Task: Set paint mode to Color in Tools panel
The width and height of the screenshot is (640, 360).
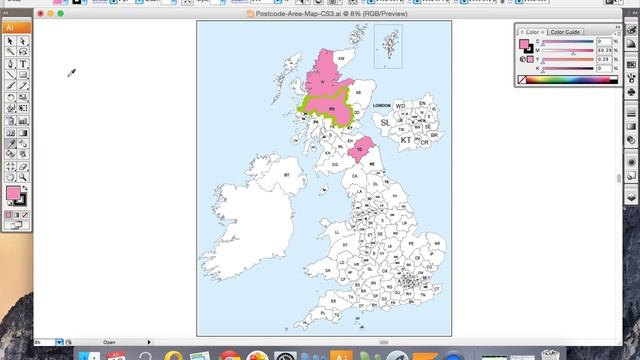Action: point(9,215)
